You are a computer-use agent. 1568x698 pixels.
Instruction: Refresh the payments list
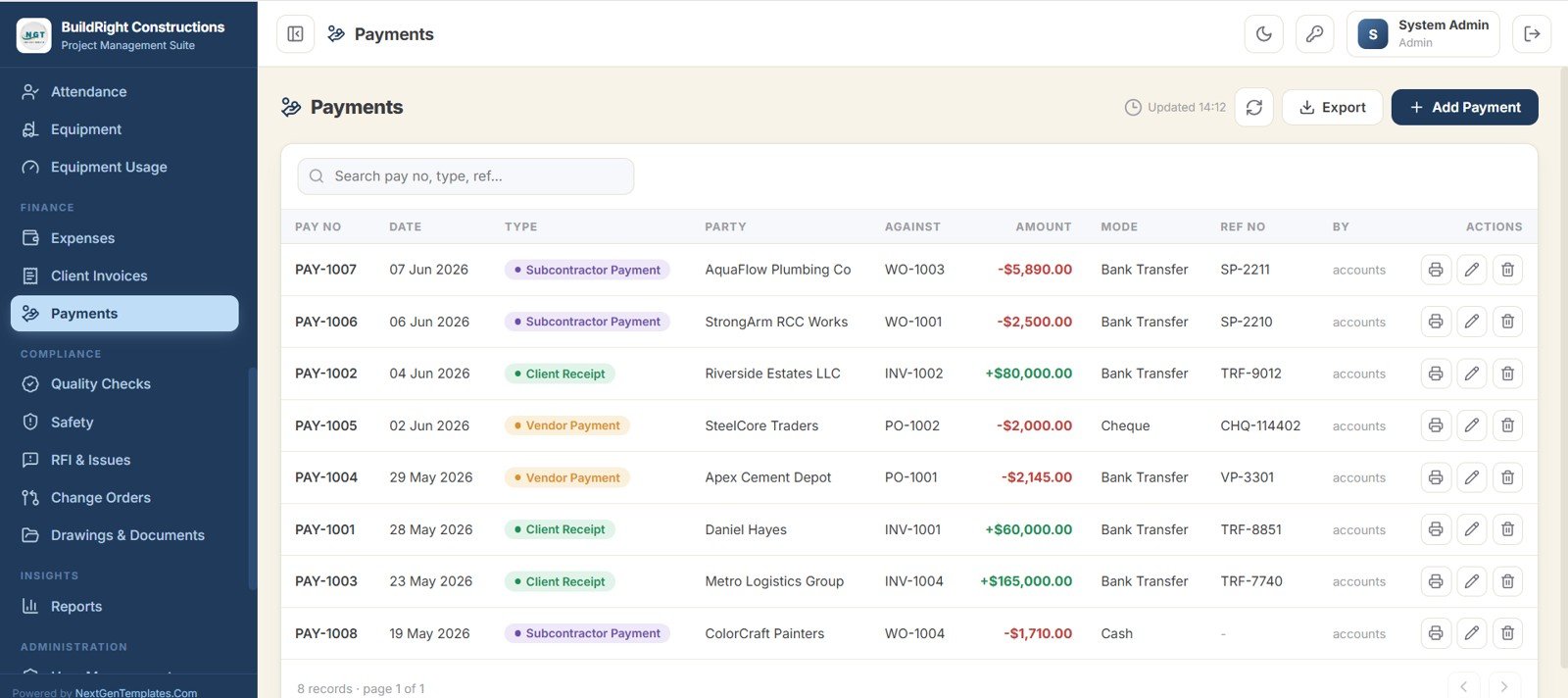pos(1254,108)
